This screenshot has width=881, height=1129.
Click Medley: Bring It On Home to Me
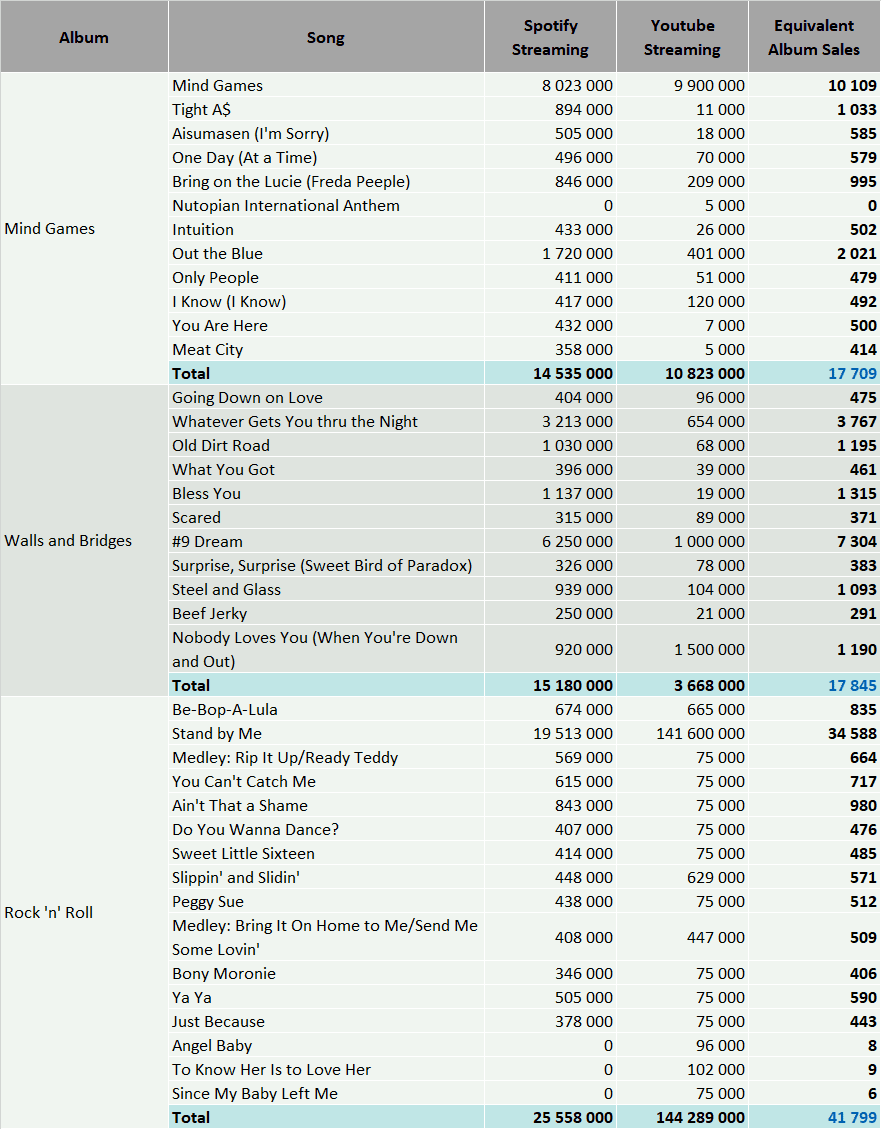click(326, 937)
